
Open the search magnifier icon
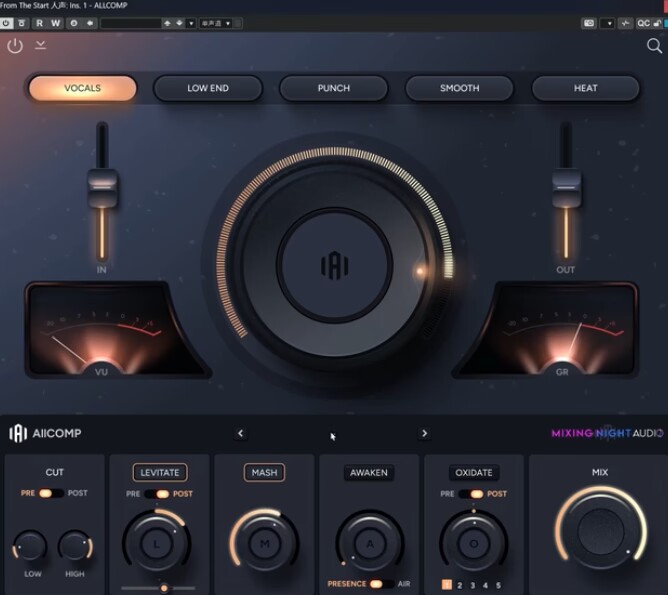(654, 46)
